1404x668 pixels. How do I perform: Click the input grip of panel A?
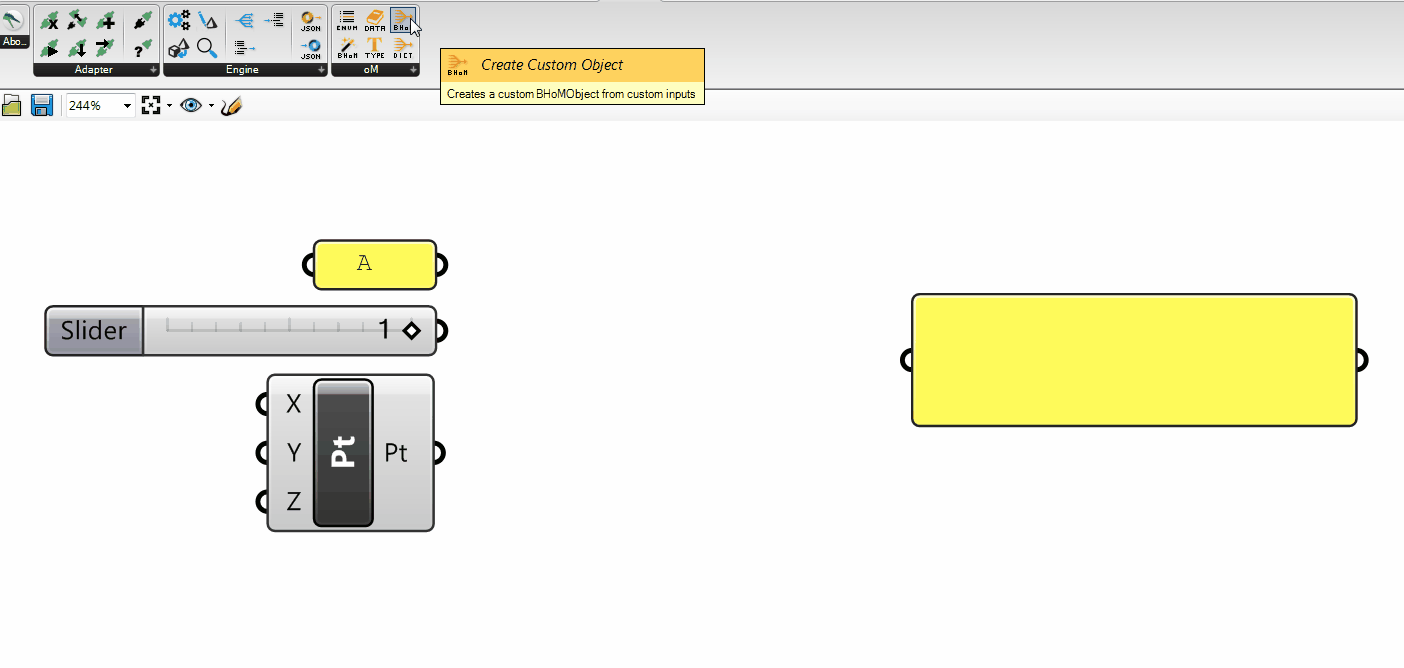pyautogui.click(x=309, y=265)
